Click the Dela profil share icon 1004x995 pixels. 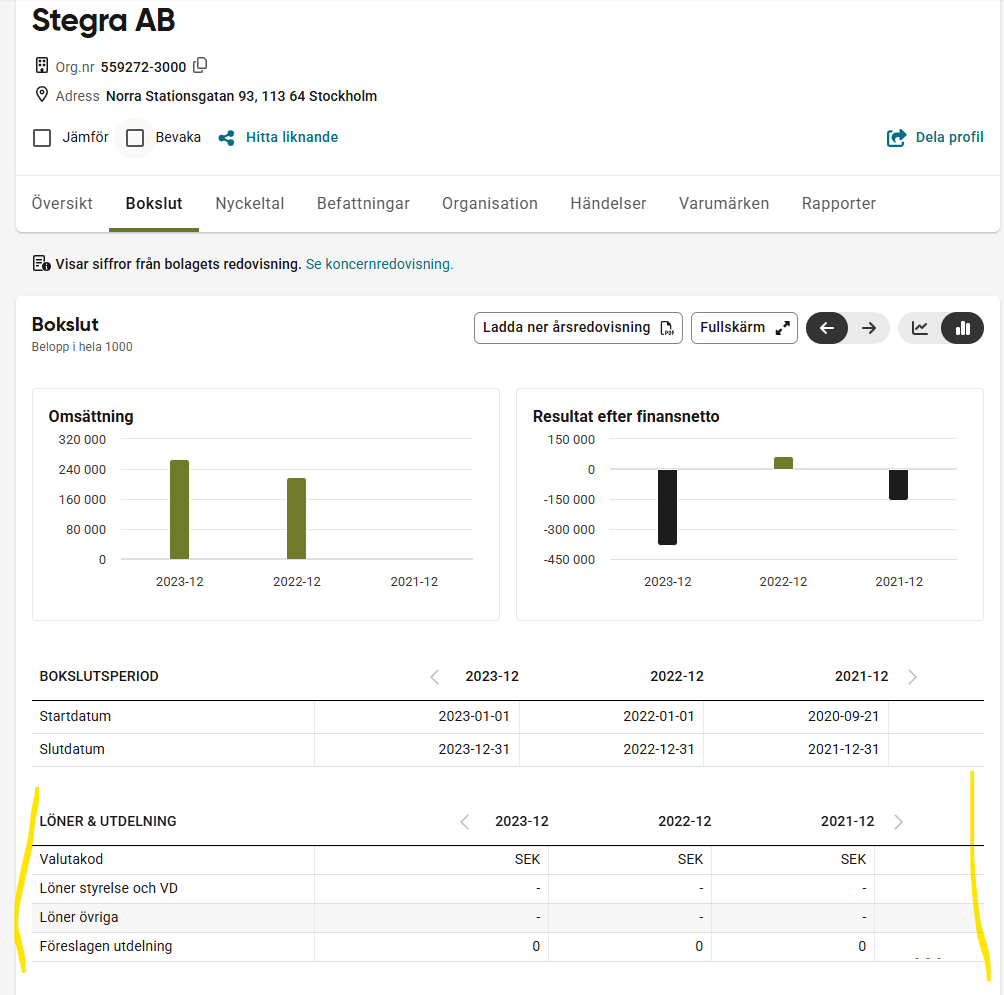(897, 138)
